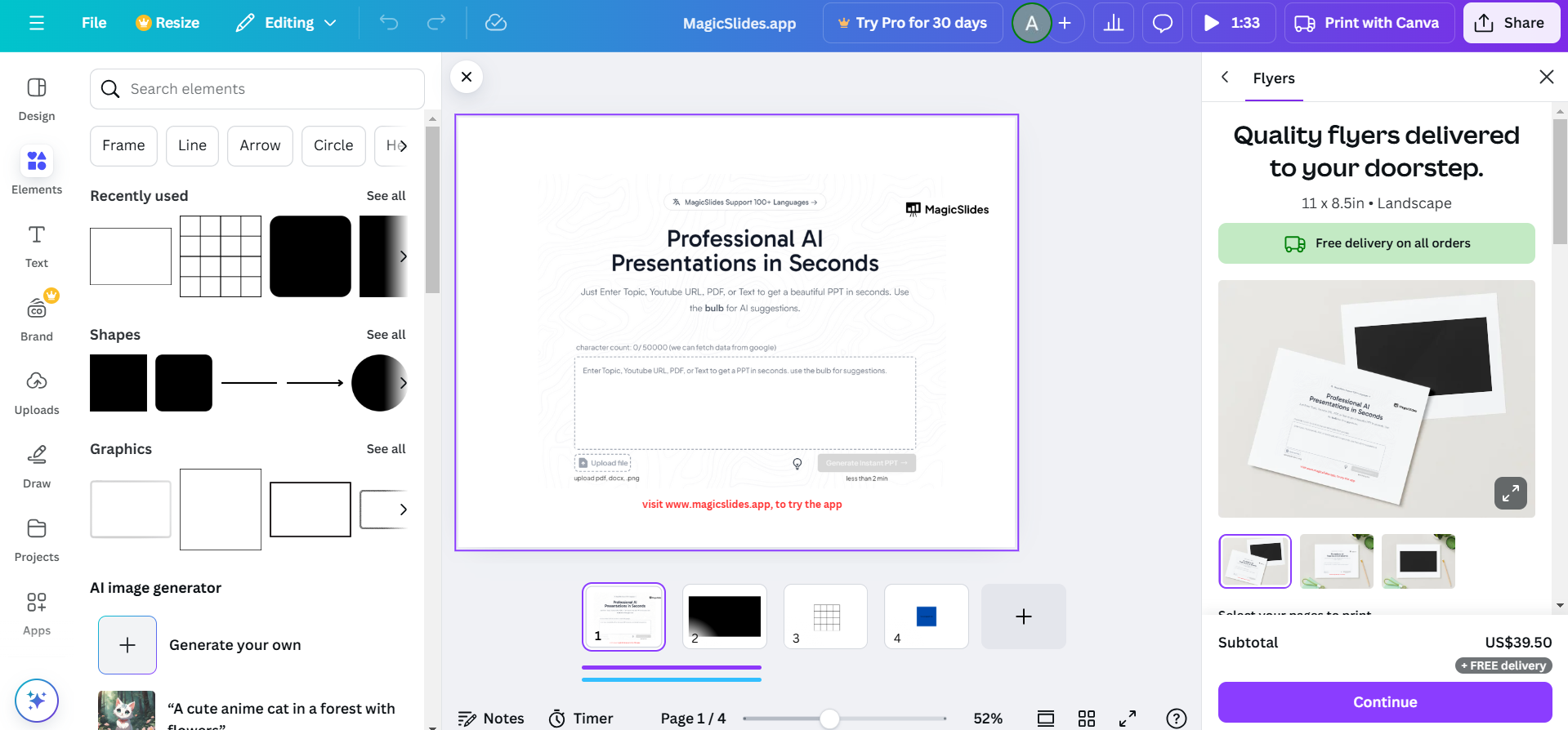Viewport: 1568px width, 730px height.
Task: Insert the black rounded square shape
Action: click(x=184, y=383)
